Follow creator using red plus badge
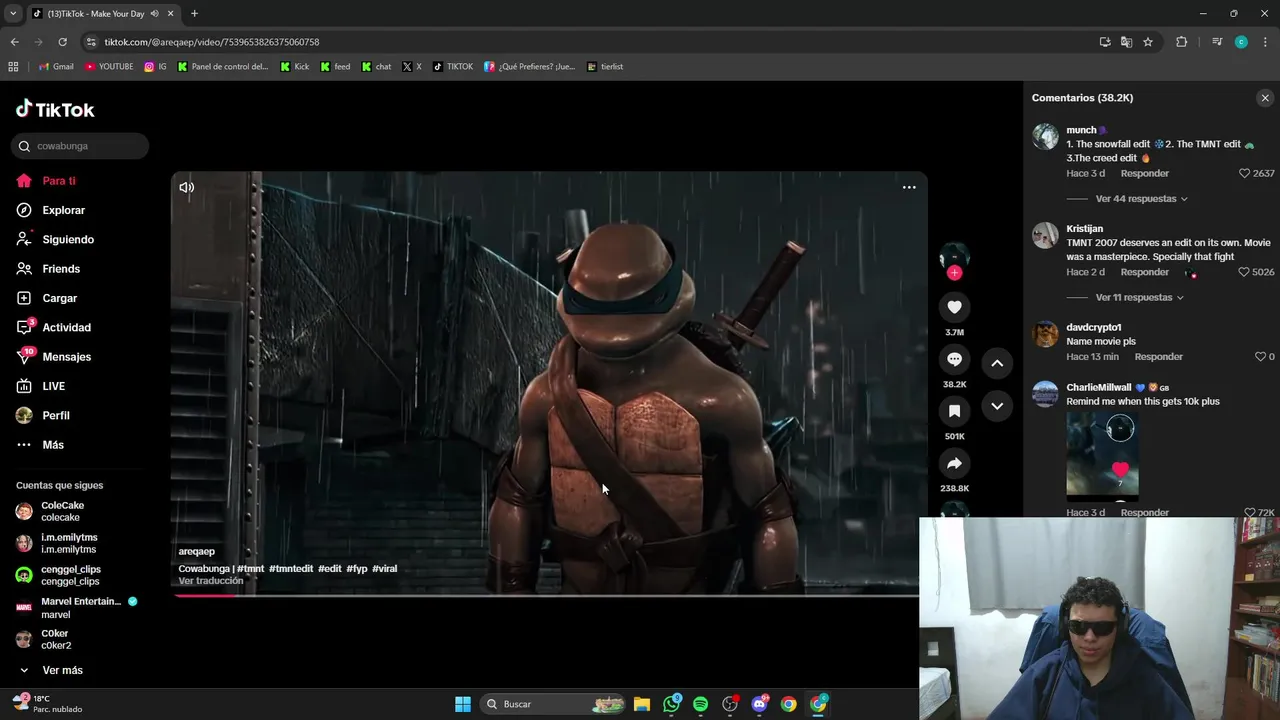 [954, 273]
